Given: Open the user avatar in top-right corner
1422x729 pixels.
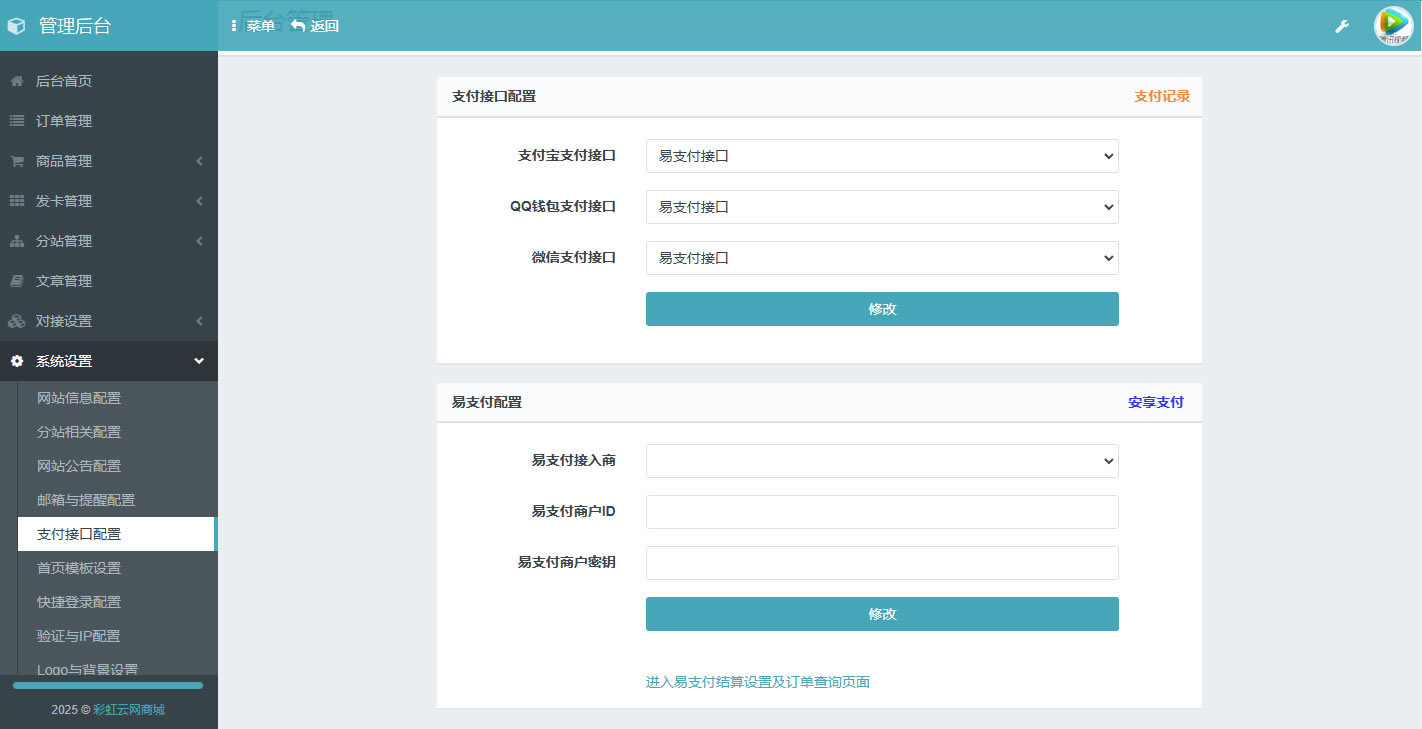Looking at the screenshot, I should [1393, 26].
